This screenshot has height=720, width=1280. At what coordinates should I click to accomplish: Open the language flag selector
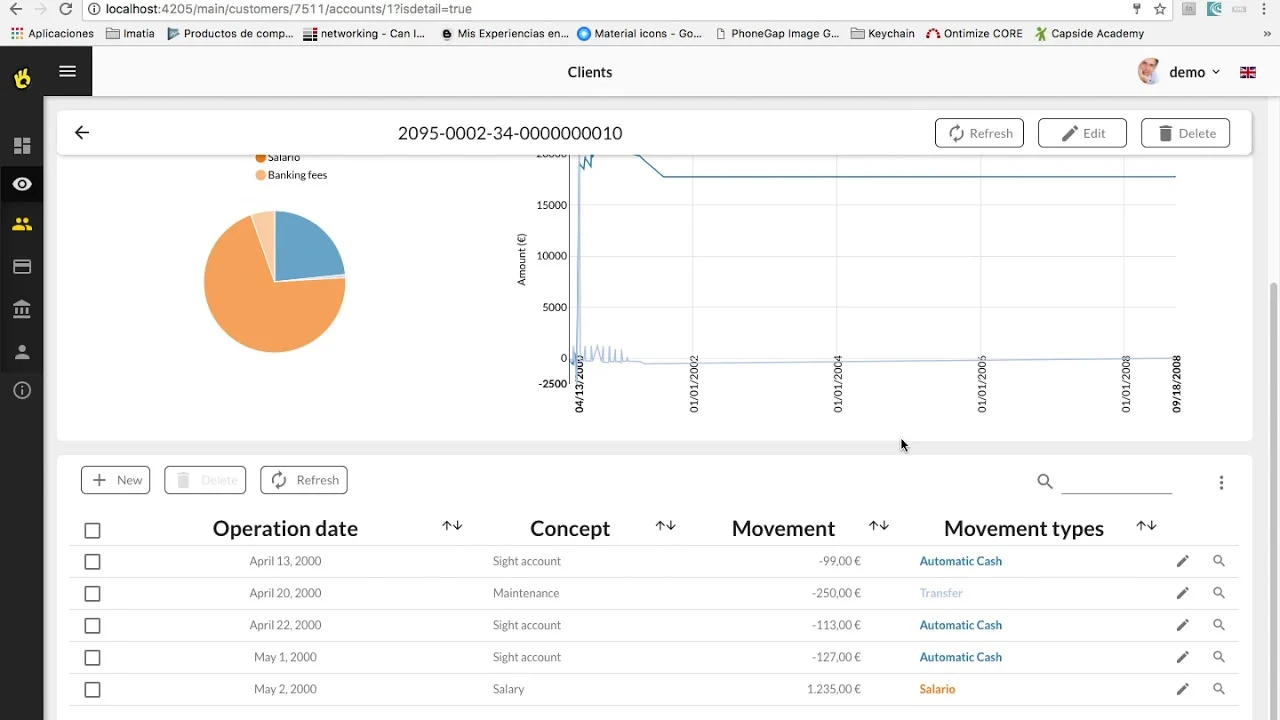(1248, 72)
